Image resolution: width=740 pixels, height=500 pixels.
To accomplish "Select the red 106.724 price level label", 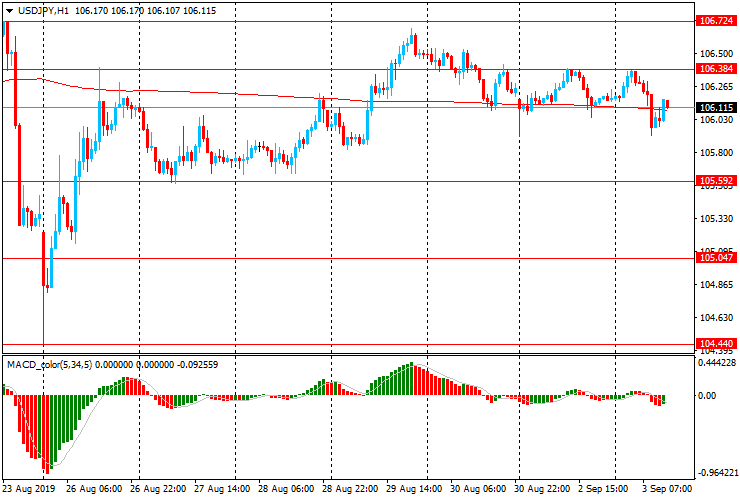I will coord(715,20).
